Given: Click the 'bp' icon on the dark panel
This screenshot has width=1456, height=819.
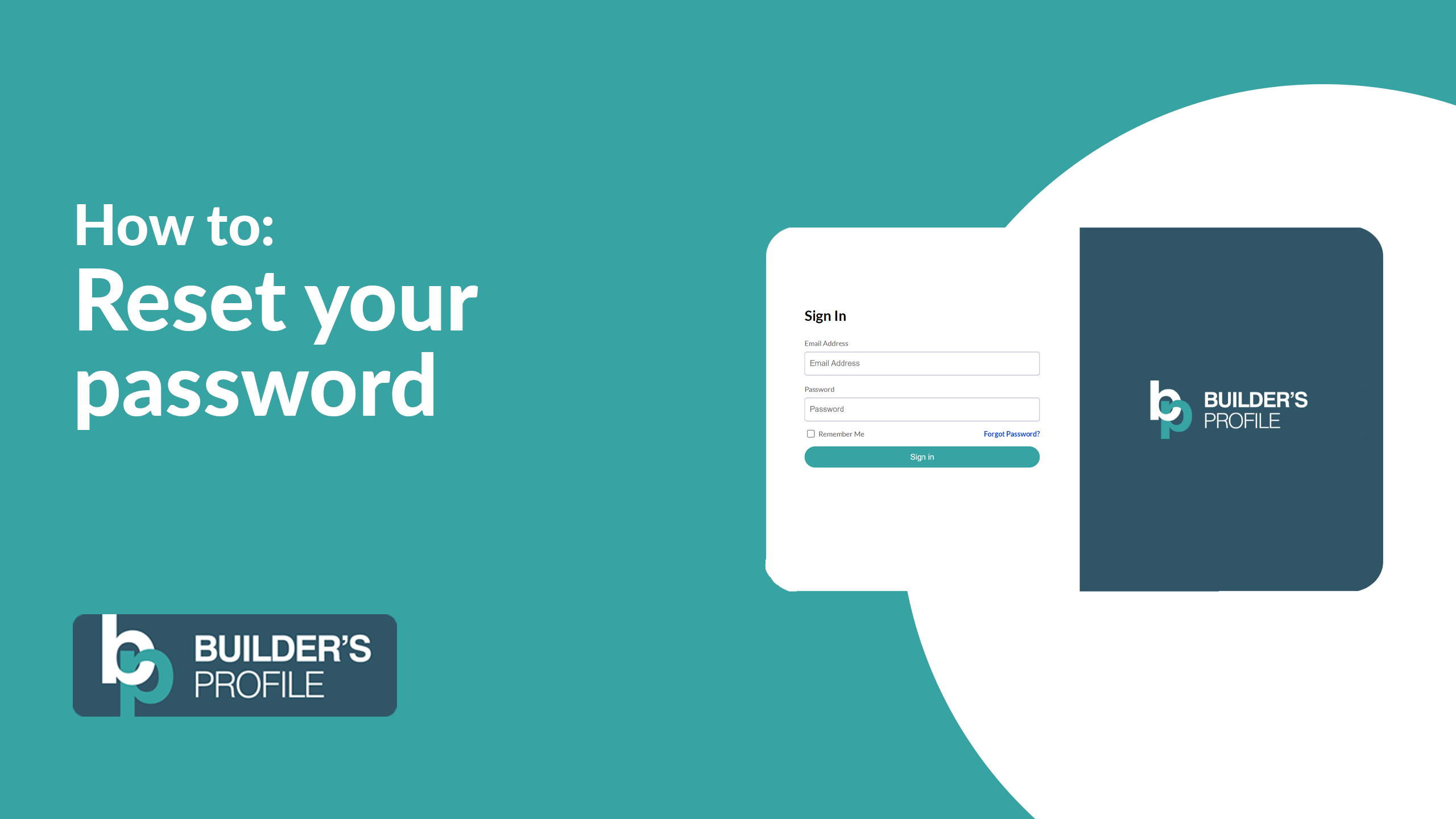Looking at the screenshot, I should pyautogui.click(x=1162, y=409).
